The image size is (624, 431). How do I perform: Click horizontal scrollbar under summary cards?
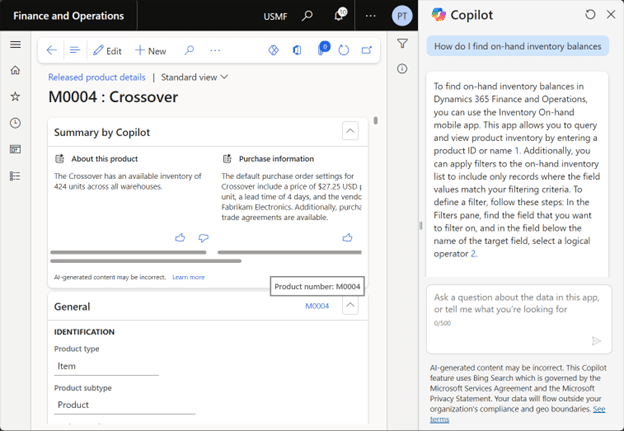click(x=146, y=261)
